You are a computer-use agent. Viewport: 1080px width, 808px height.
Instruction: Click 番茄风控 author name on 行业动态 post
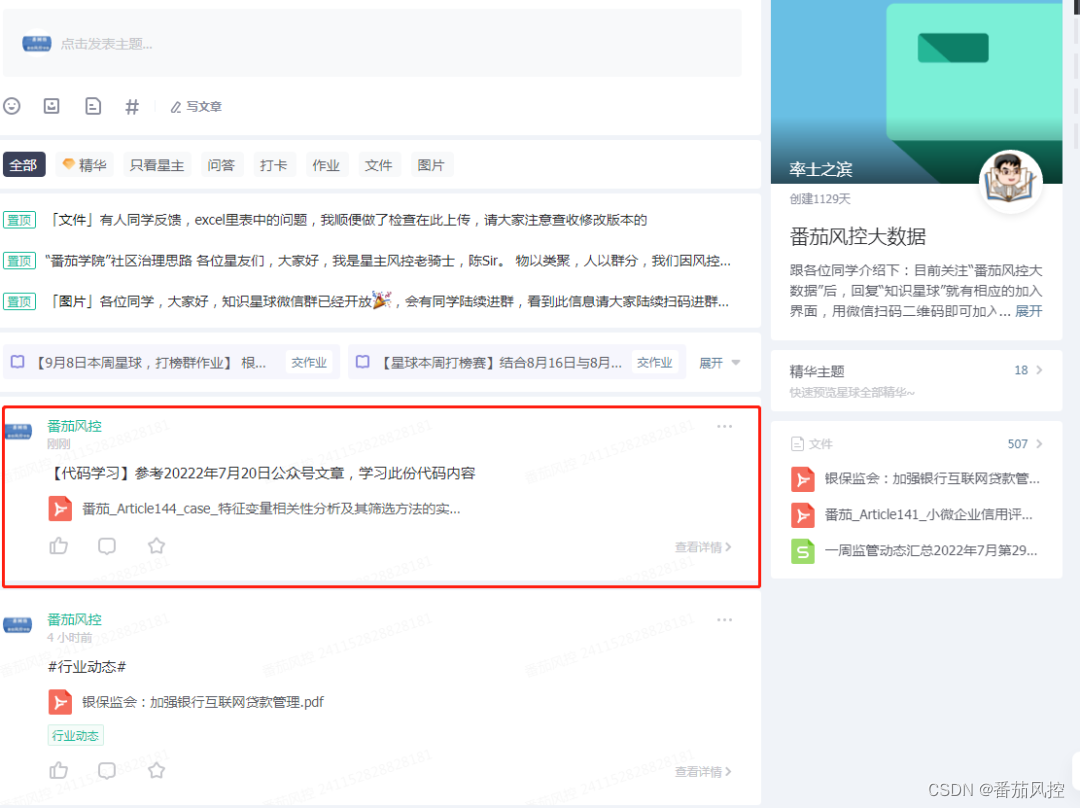(x=74, y=619)
